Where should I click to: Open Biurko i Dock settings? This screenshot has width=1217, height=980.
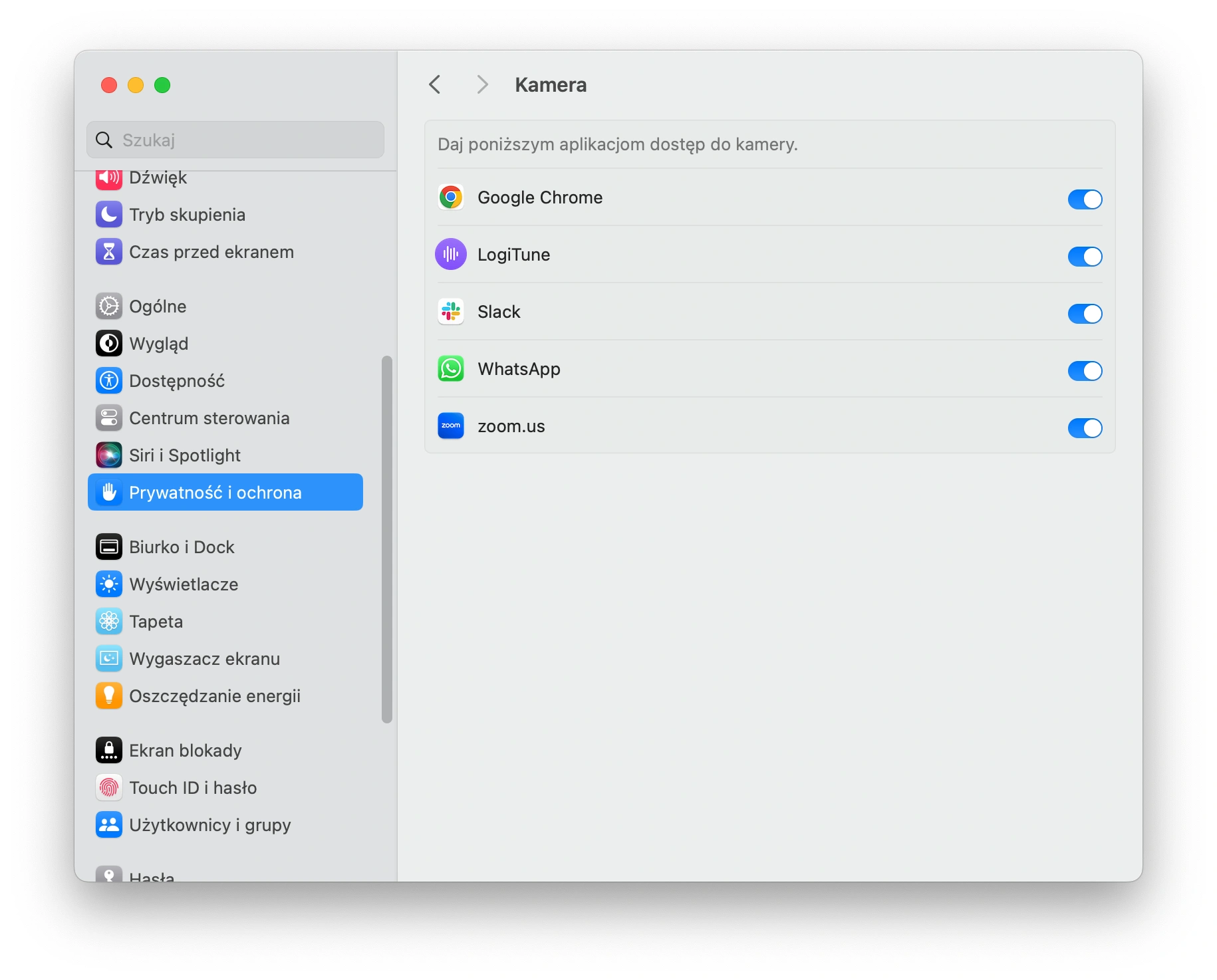[225, 547]
